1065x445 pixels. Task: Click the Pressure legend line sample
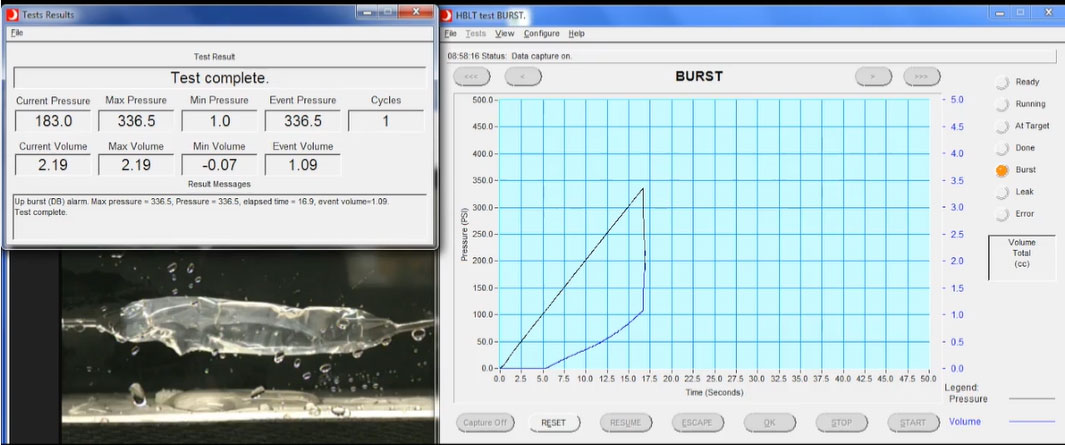[x=1031, y=399]
